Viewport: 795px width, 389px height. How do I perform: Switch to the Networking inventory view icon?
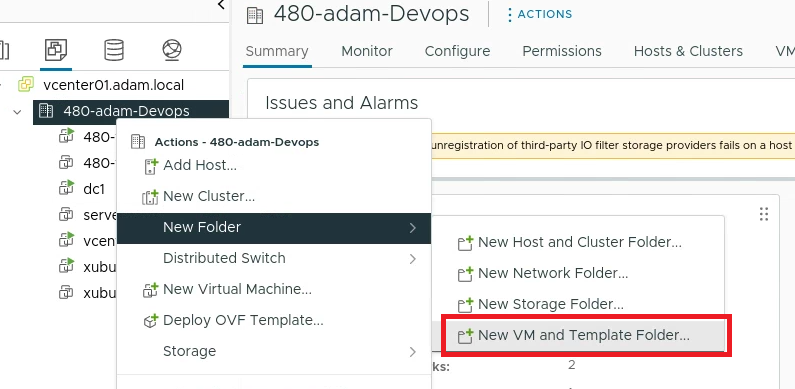pos(172,50)
